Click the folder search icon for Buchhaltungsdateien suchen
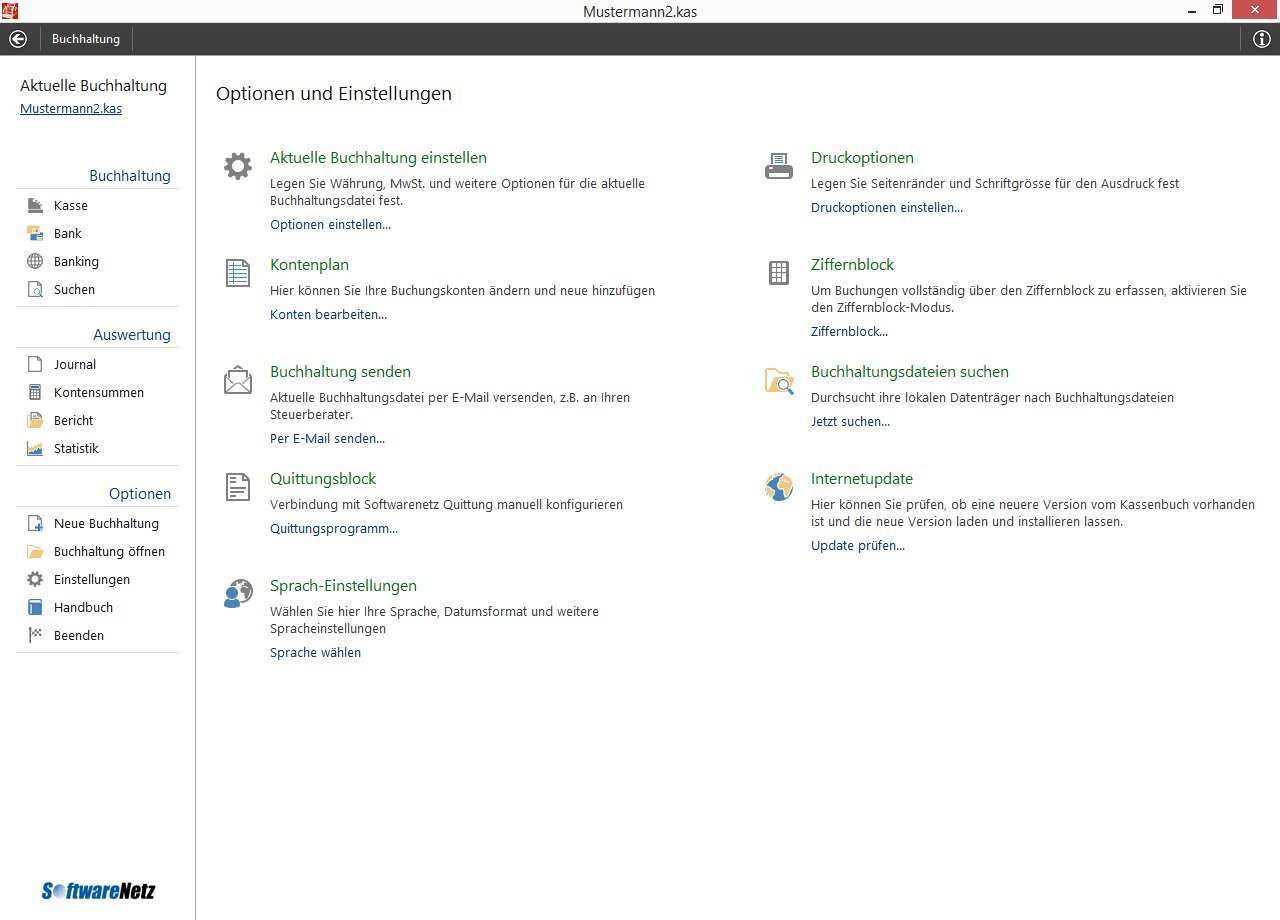The height and width of the screenshot is (920, 1280). pyautogui.click(x=779, y=380)
